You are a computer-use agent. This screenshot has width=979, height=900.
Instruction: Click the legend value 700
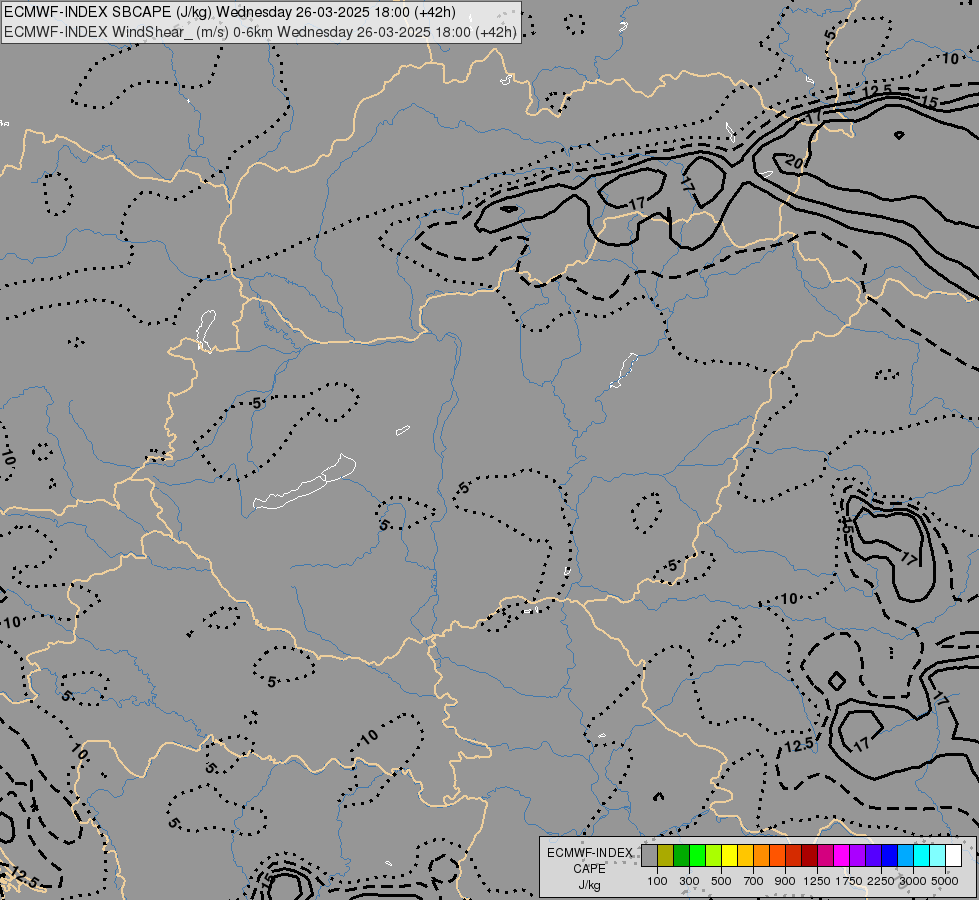point(754,881)
